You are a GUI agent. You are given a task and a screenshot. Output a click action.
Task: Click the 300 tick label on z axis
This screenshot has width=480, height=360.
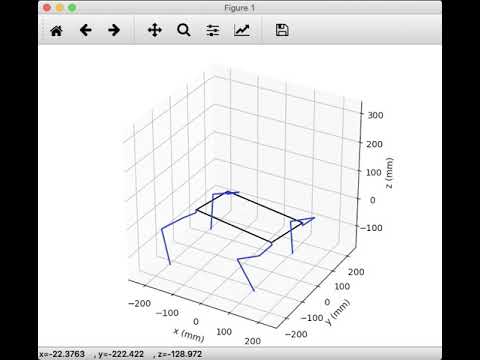coord(375,115)
